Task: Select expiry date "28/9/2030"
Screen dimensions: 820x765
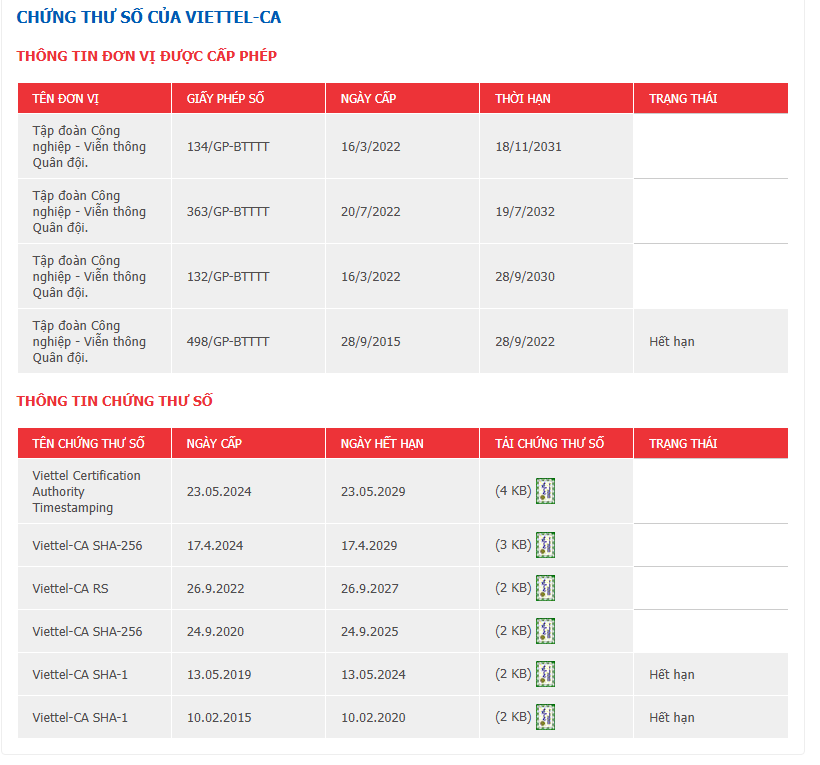Action: [525, 276]
